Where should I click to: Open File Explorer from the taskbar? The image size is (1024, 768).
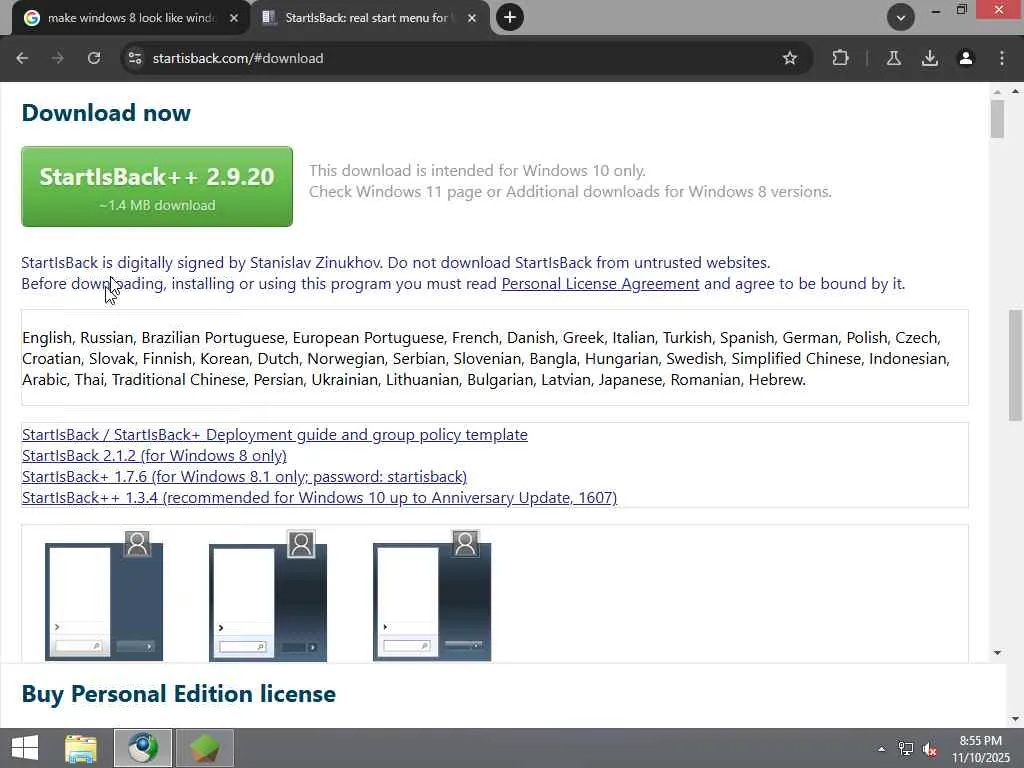point(81,748)
